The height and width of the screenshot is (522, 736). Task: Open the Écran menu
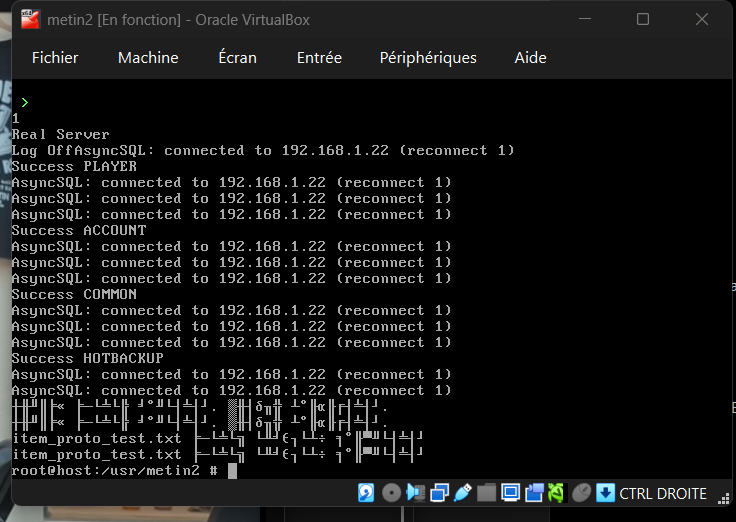click(238, 58)
